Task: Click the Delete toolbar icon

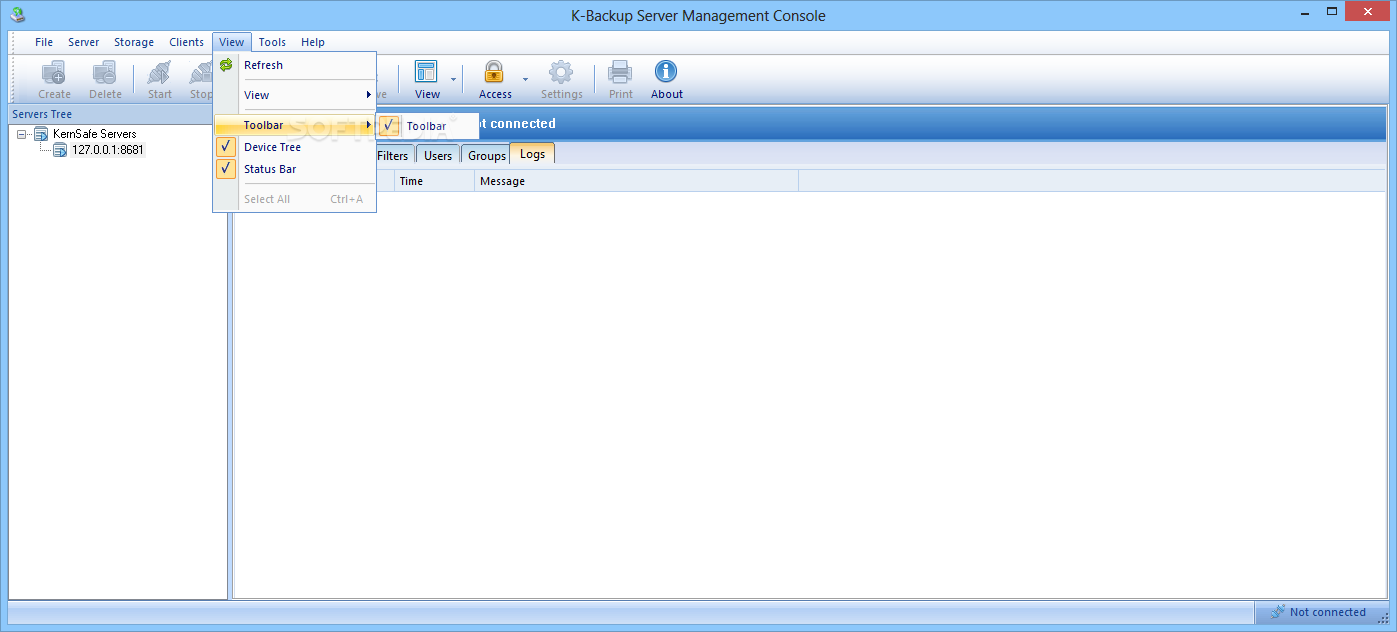Action: 105,72
